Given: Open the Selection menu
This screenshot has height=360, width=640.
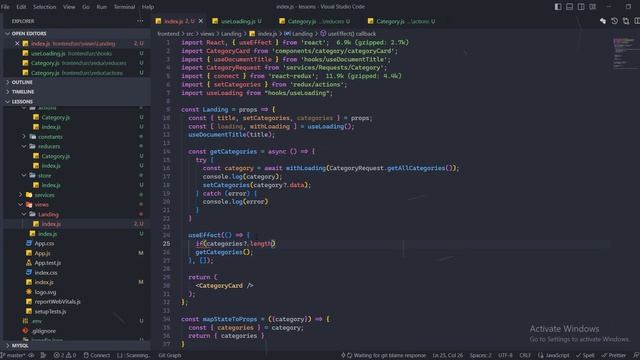Looking at the screenshot, I should coord(44,7).
